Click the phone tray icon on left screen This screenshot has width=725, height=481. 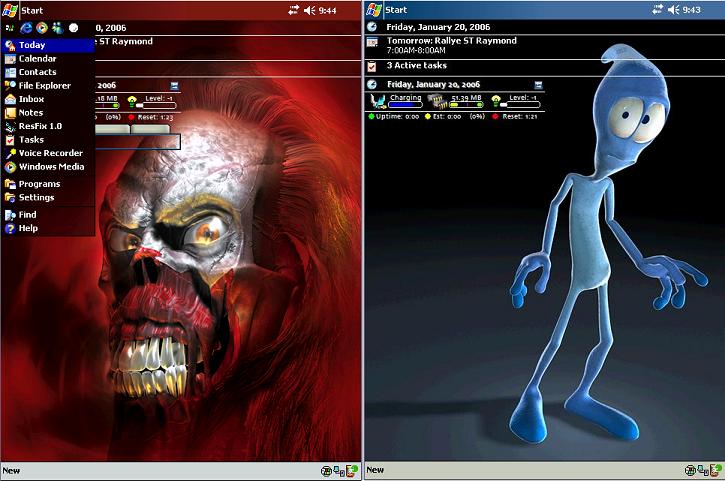pos(352,471)
